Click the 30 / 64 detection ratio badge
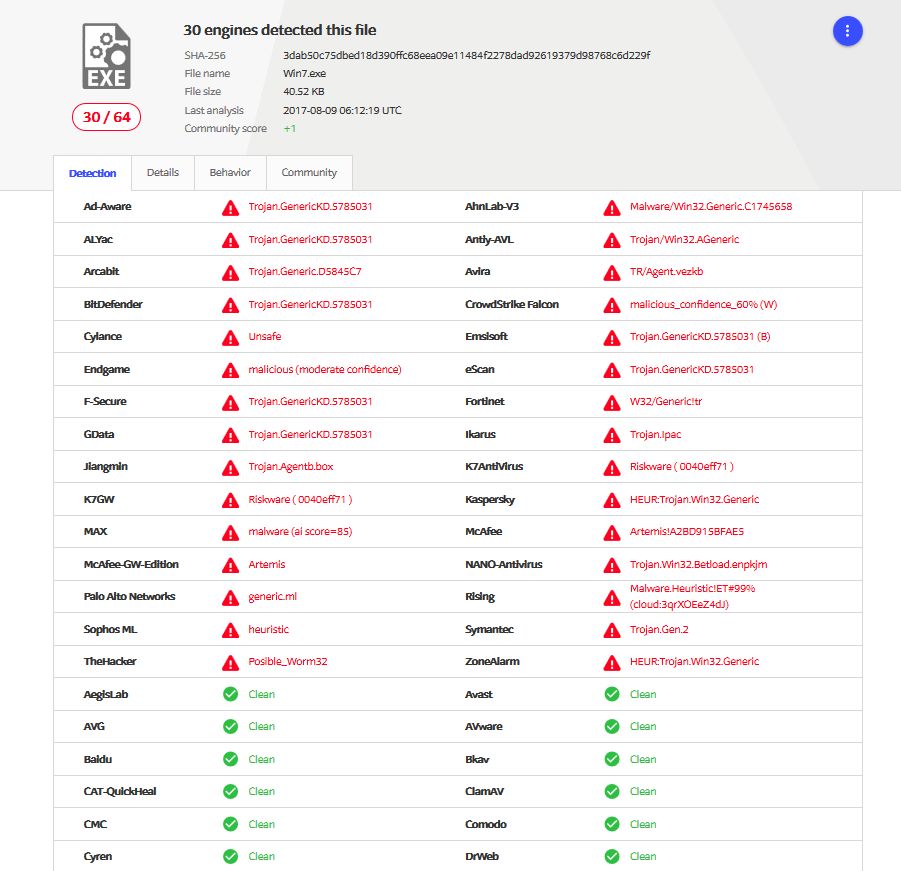The width and height of the screenshot is (901, 871). coord(106,117)
